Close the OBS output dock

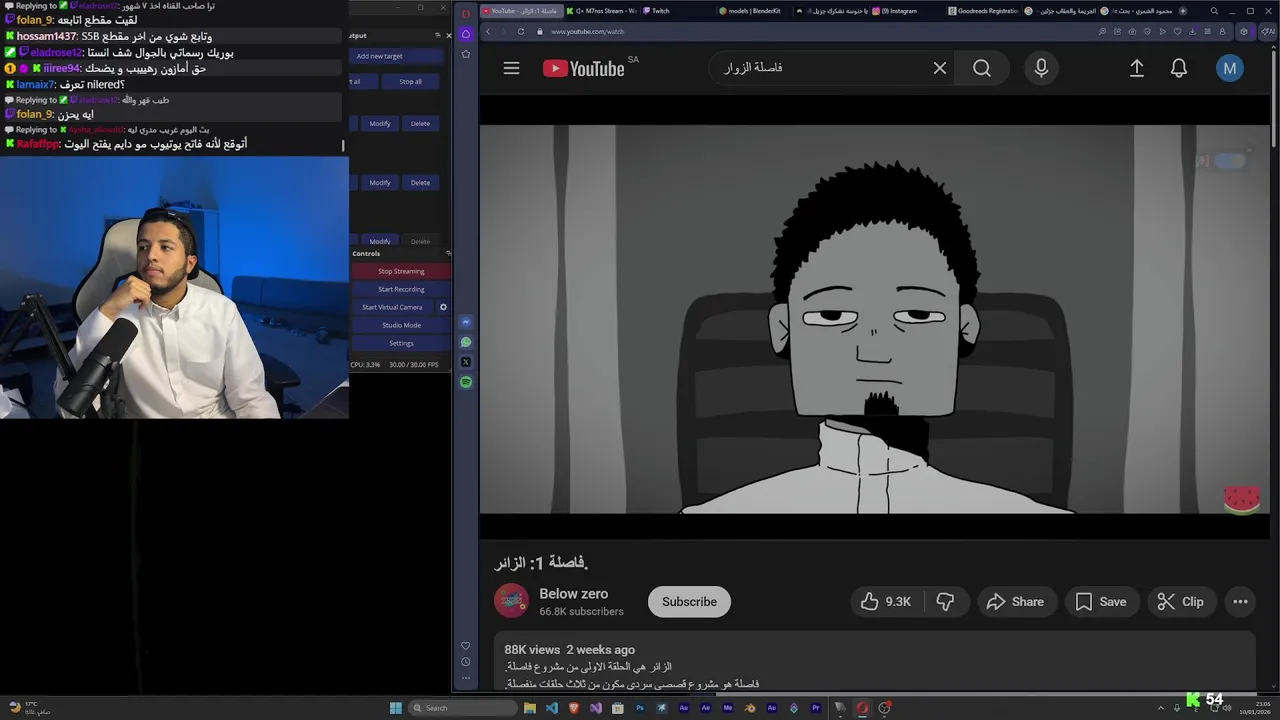[448, 35]
